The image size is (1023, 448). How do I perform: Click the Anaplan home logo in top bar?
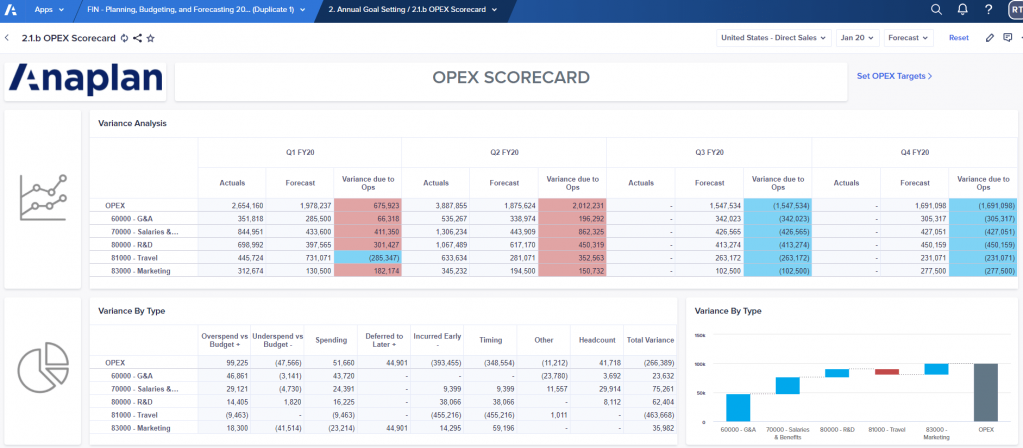(8, 9)
